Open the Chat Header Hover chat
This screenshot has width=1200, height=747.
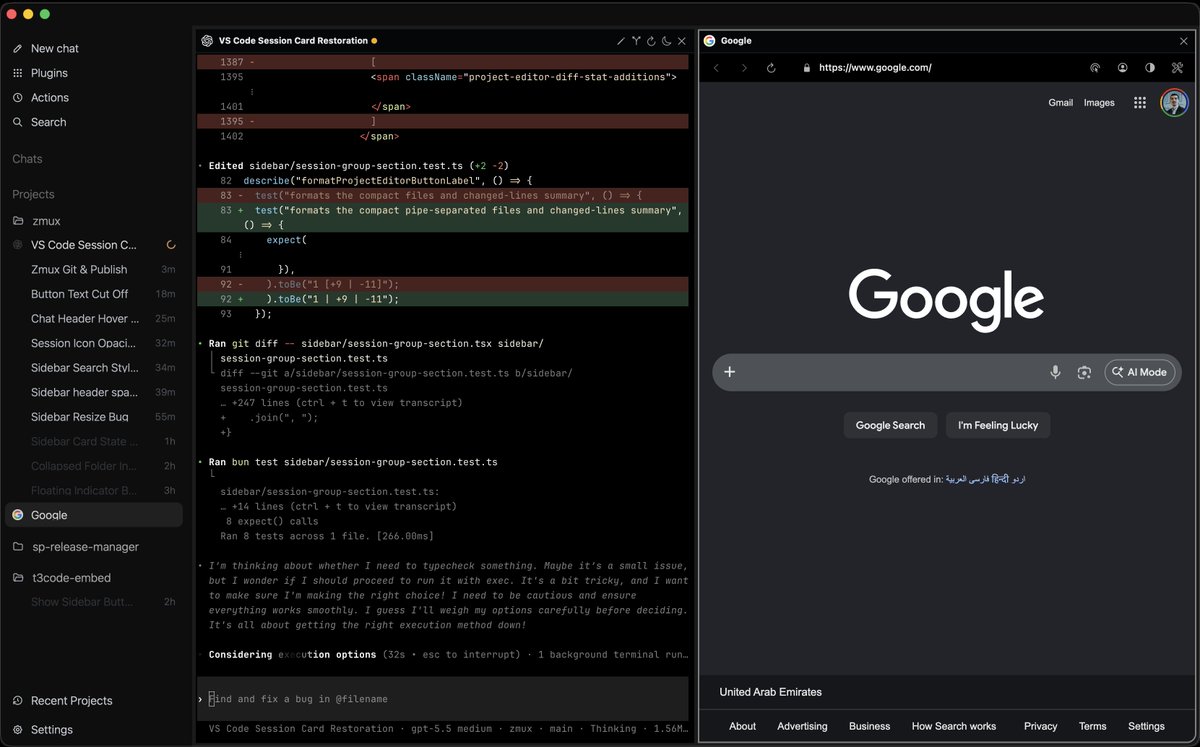click(94, 319)
